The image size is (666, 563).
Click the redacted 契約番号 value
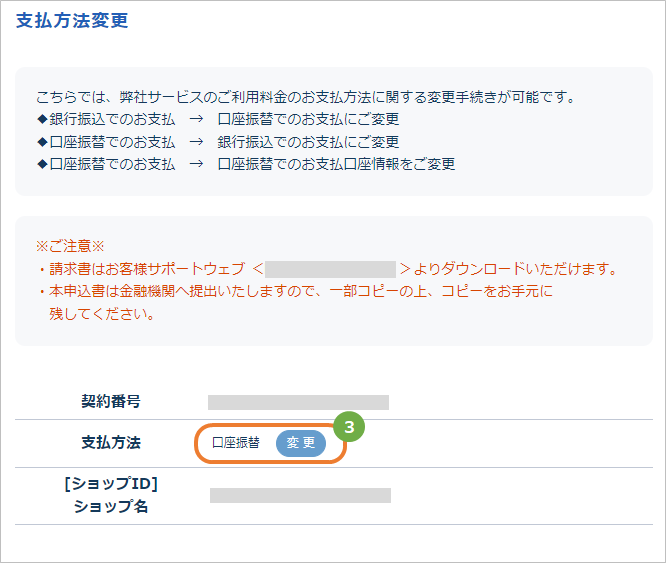[298, 402]
